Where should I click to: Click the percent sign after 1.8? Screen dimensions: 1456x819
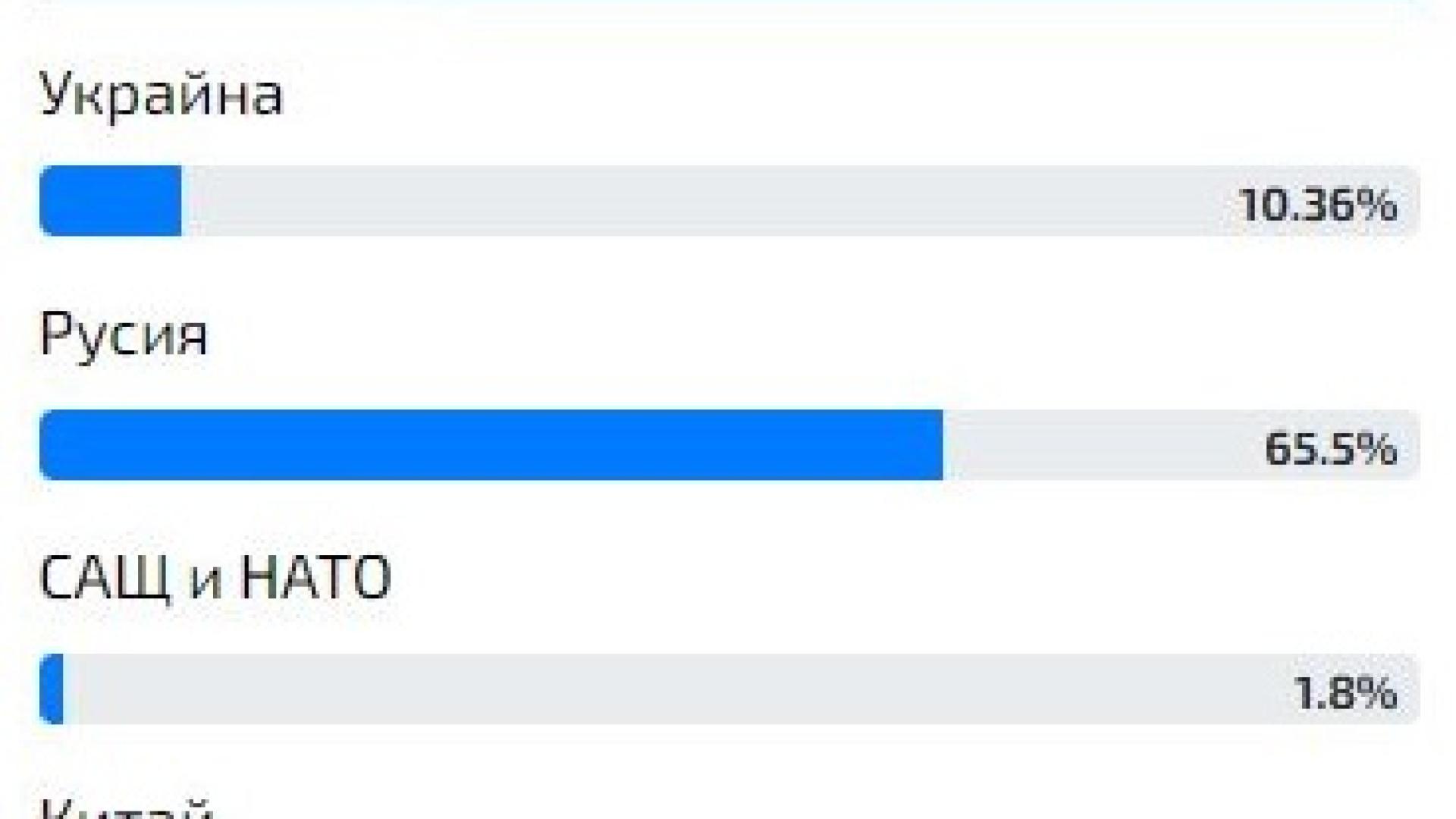(x=1376, y=693)
